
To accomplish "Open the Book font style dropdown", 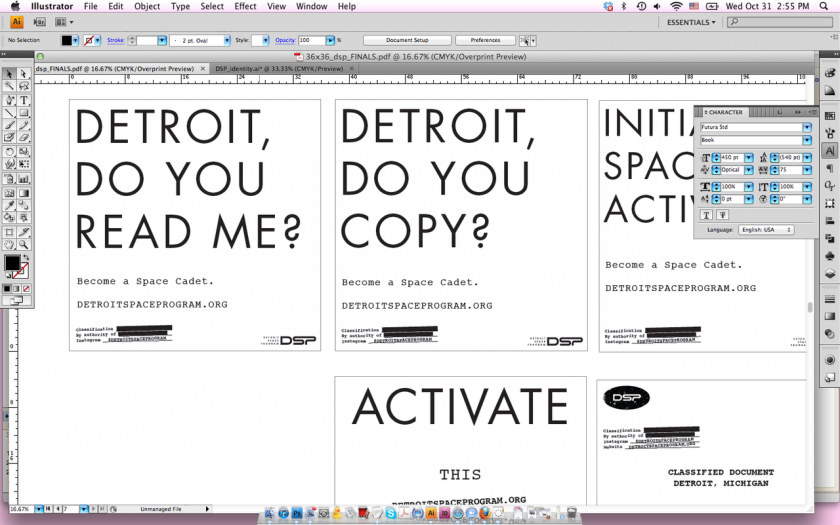I will coord(807,140).
